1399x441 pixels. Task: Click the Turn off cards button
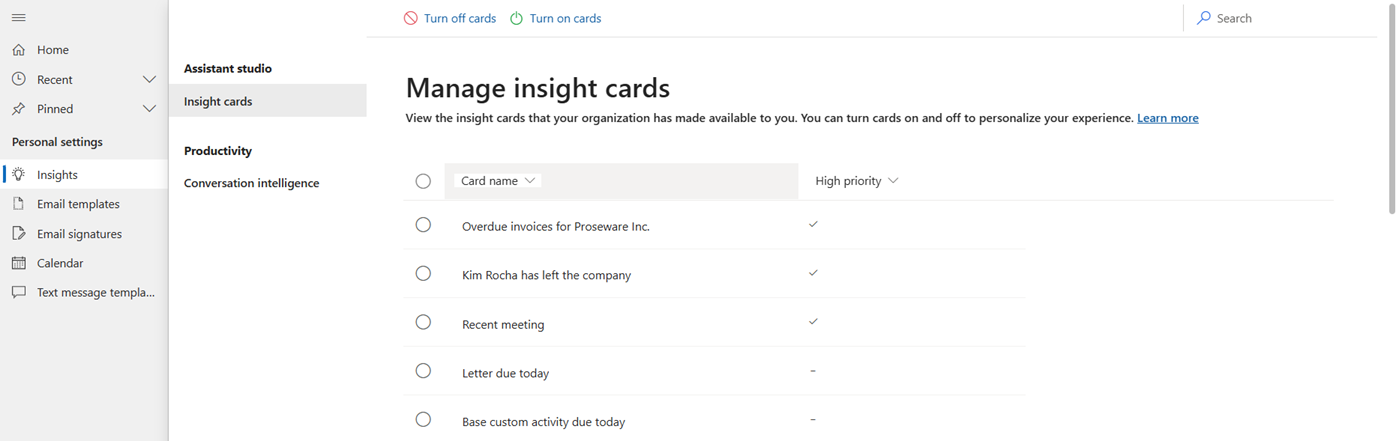point(450,18)
